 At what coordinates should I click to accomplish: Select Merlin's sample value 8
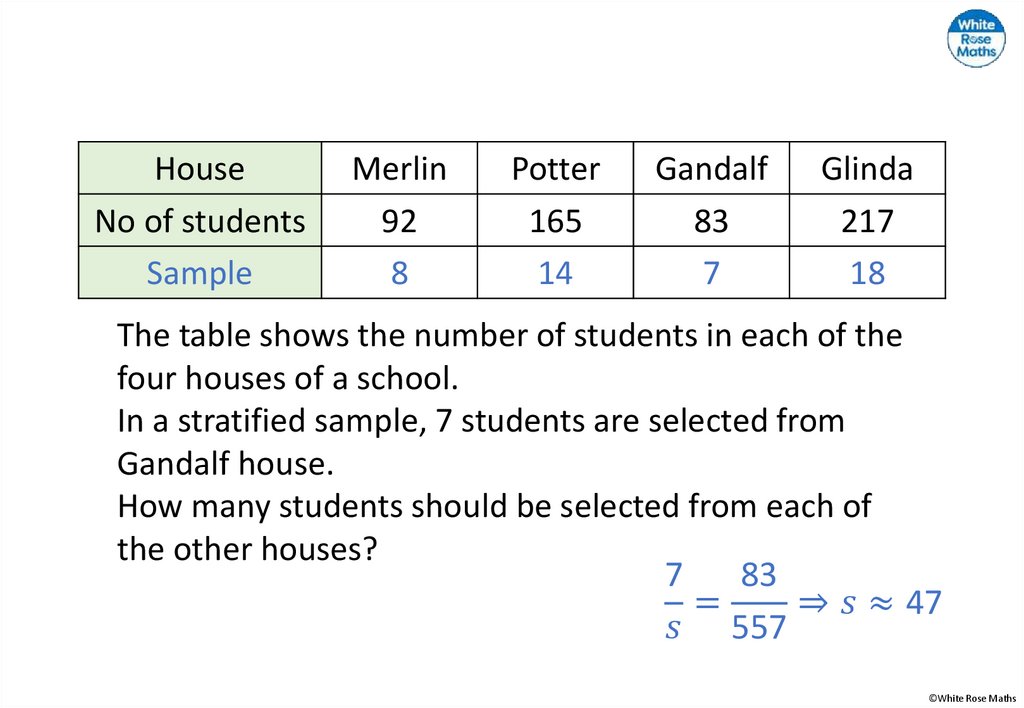click(399, 273)
